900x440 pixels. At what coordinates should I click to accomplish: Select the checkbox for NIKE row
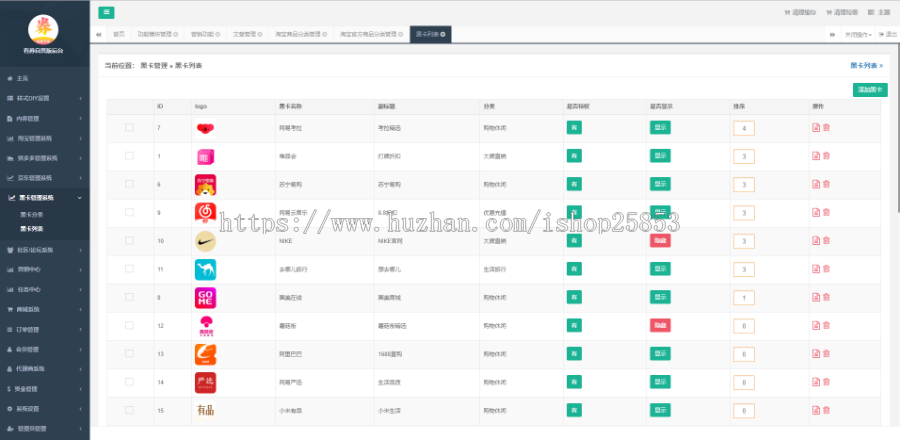pos(129,241)
